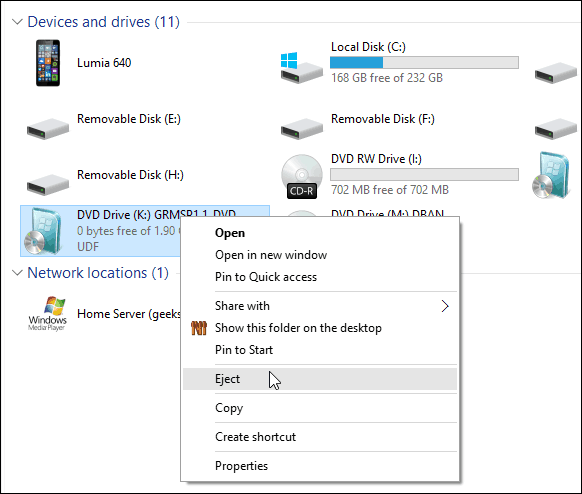
Task: Select the DVD RW Drive (I:) label
Action: click(376, 159)
